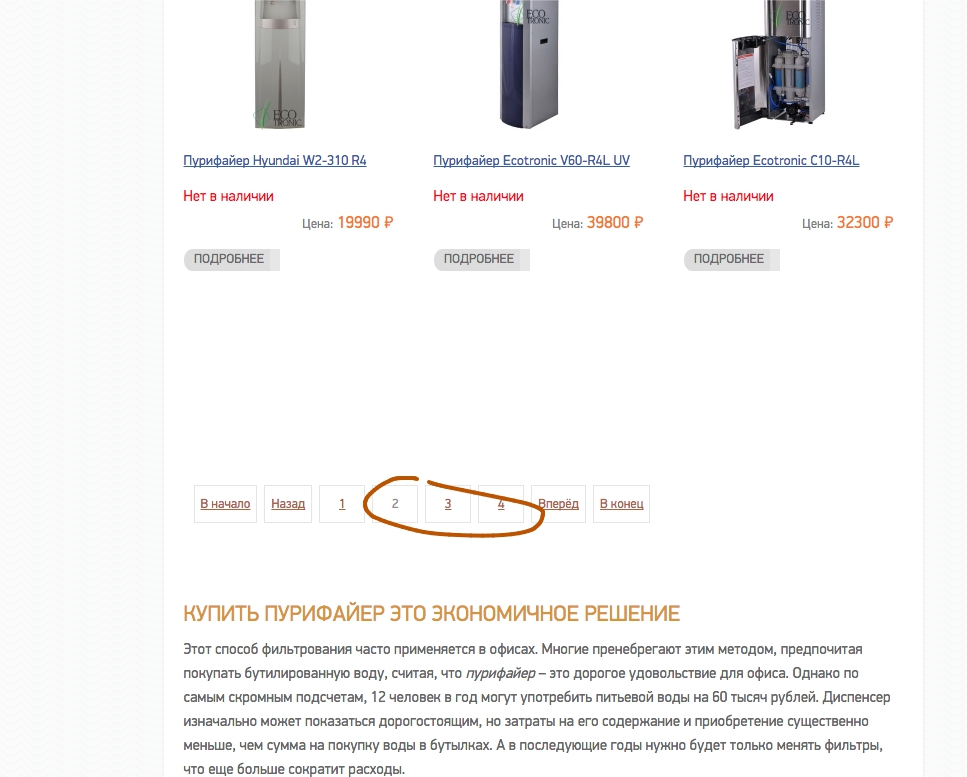The width and height of the screenshot is (967, 777).
Task: Click the 39800 ₽ price of Ecotronic V60
Action: coord(615,223)
